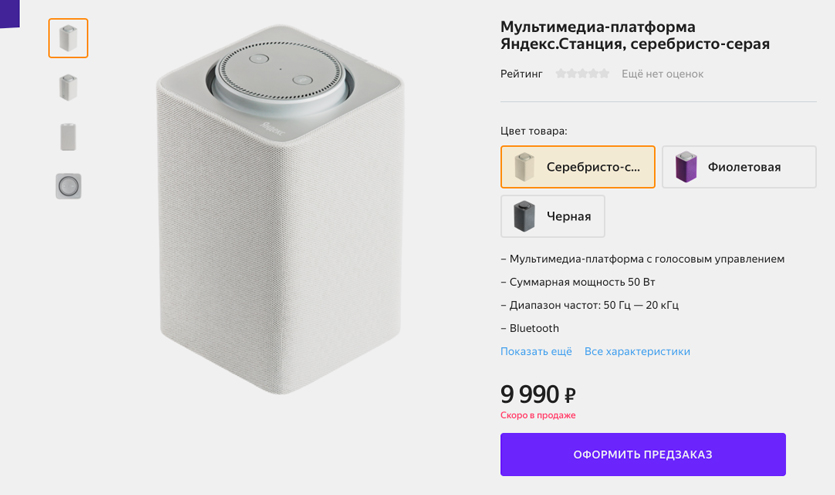Screen dimensions: 835x495
Task: Click the rating stars row
Action: click(582, 74)
